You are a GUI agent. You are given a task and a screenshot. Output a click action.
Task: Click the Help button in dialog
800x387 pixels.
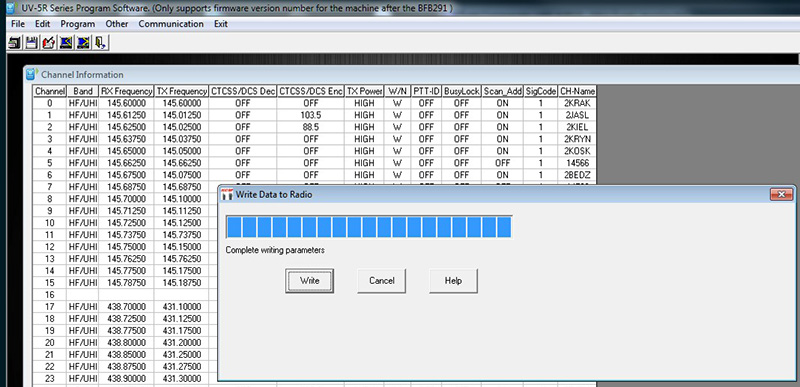pos(453,281)
